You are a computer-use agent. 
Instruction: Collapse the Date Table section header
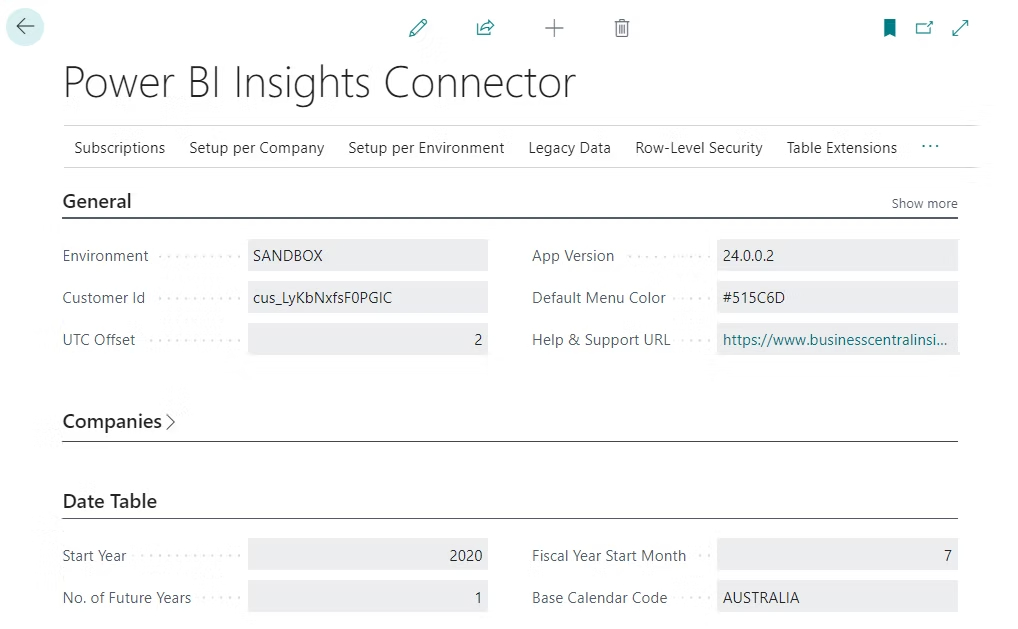point(110,501)
